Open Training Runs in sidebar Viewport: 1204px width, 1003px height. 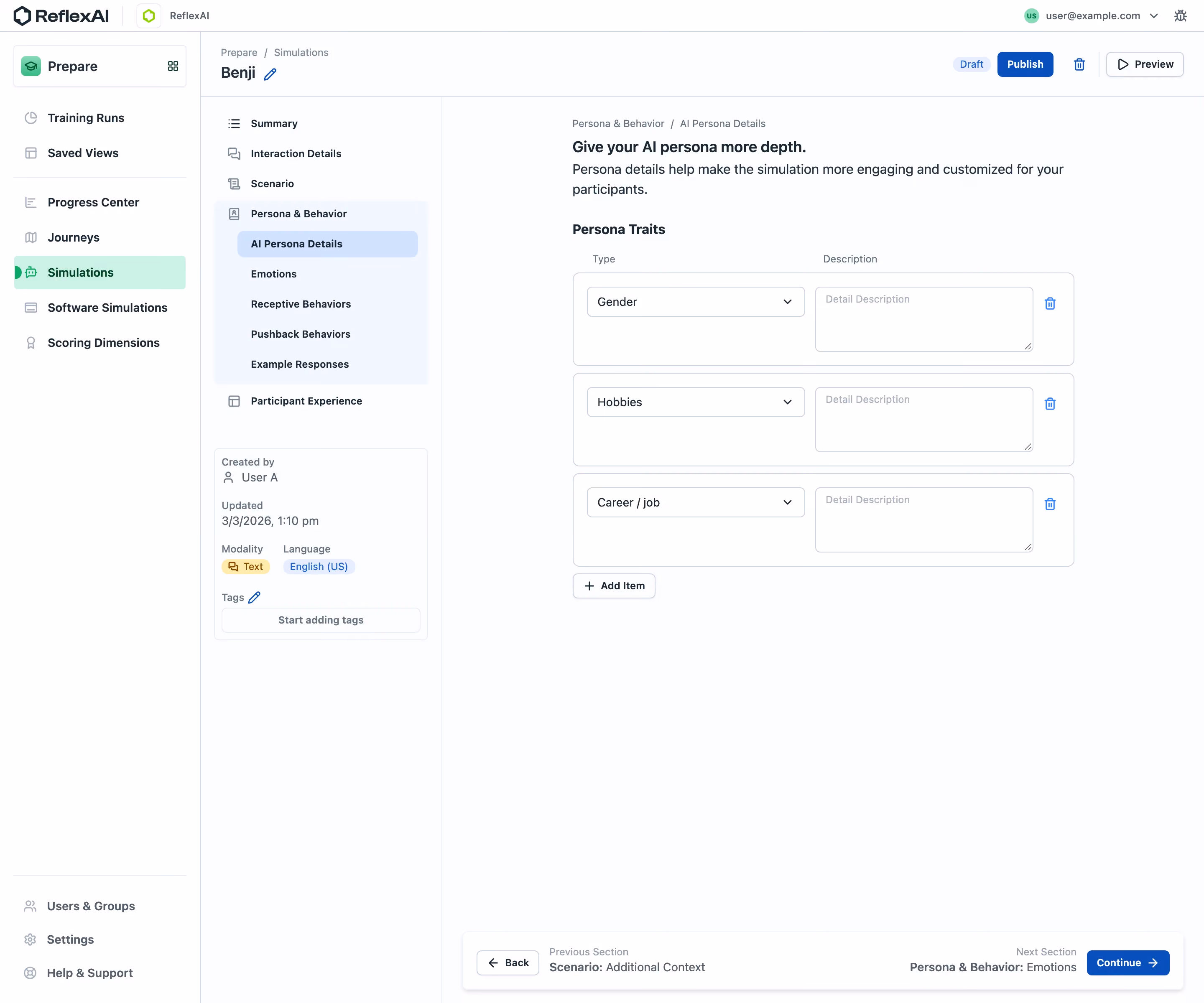[x=100, y=118]
